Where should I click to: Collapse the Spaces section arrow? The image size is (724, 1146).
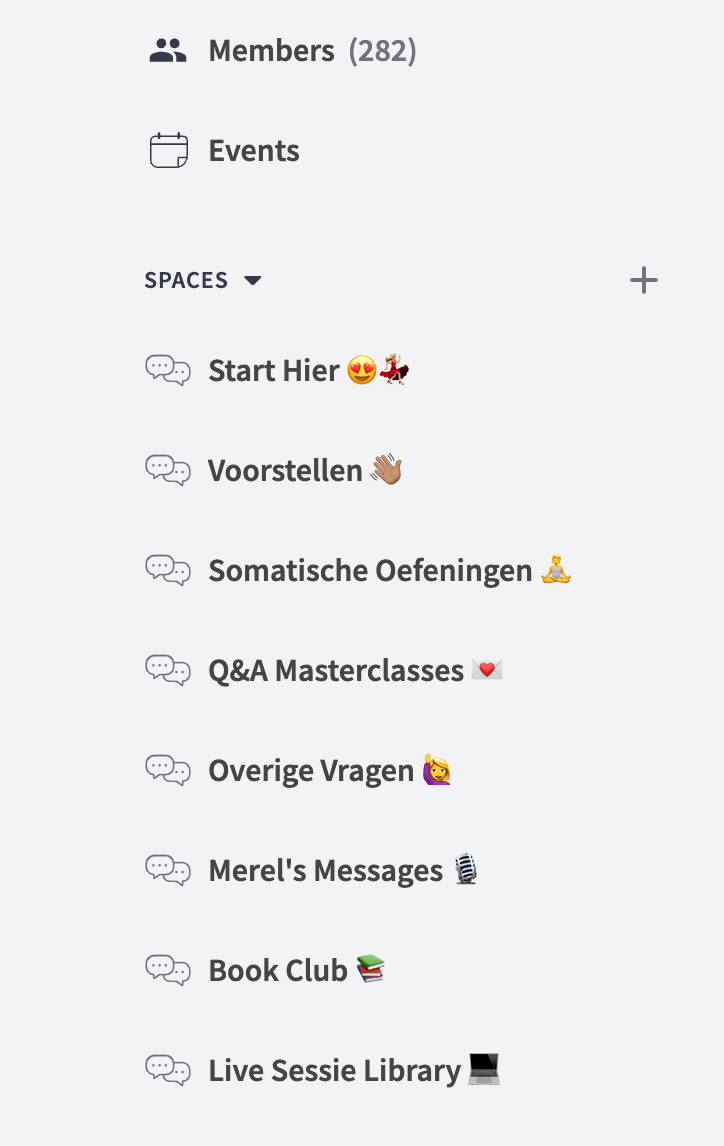coord(253,281)
